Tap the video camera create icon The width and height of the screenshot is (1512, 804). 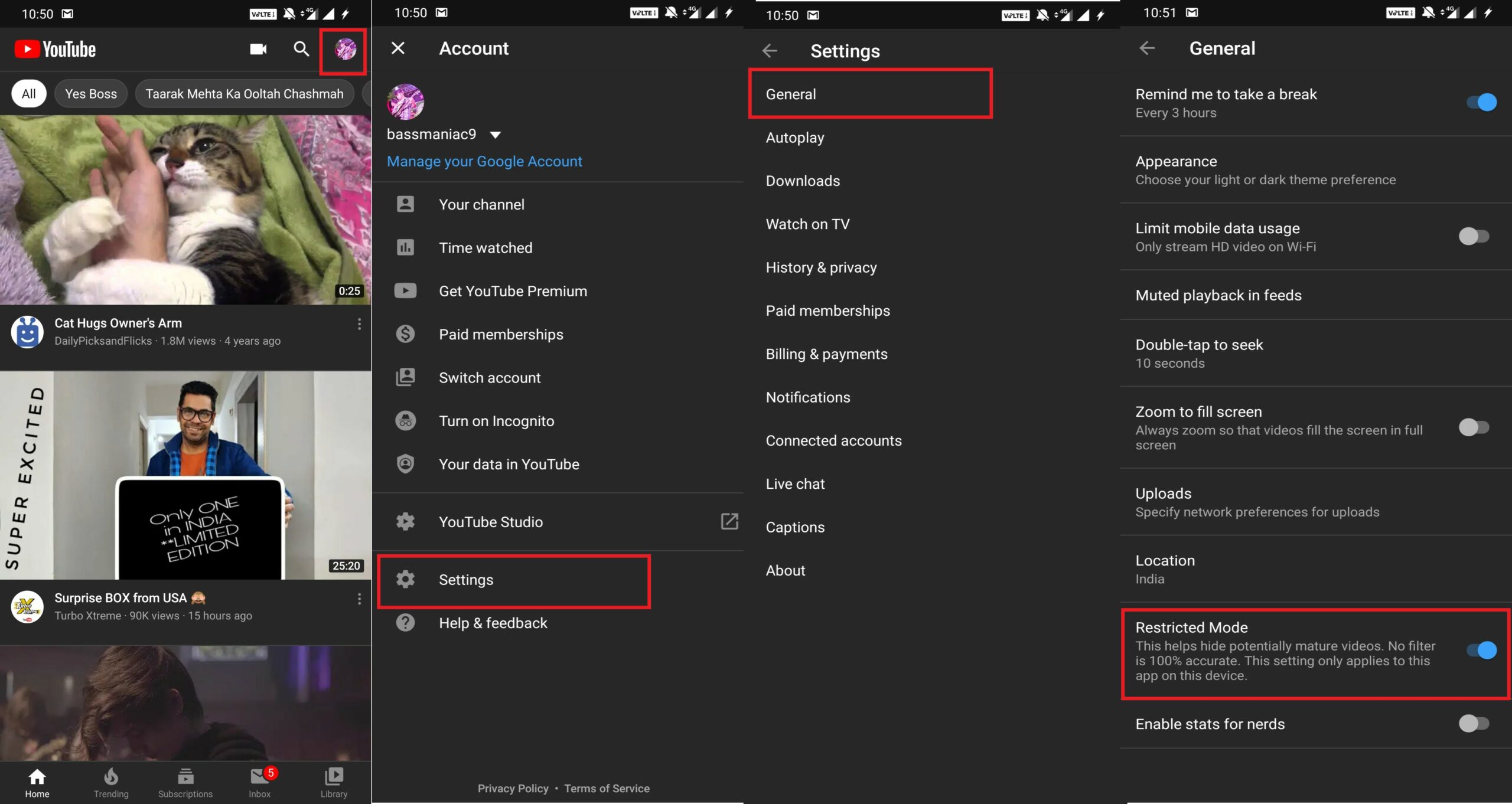[x=258, y=49]
